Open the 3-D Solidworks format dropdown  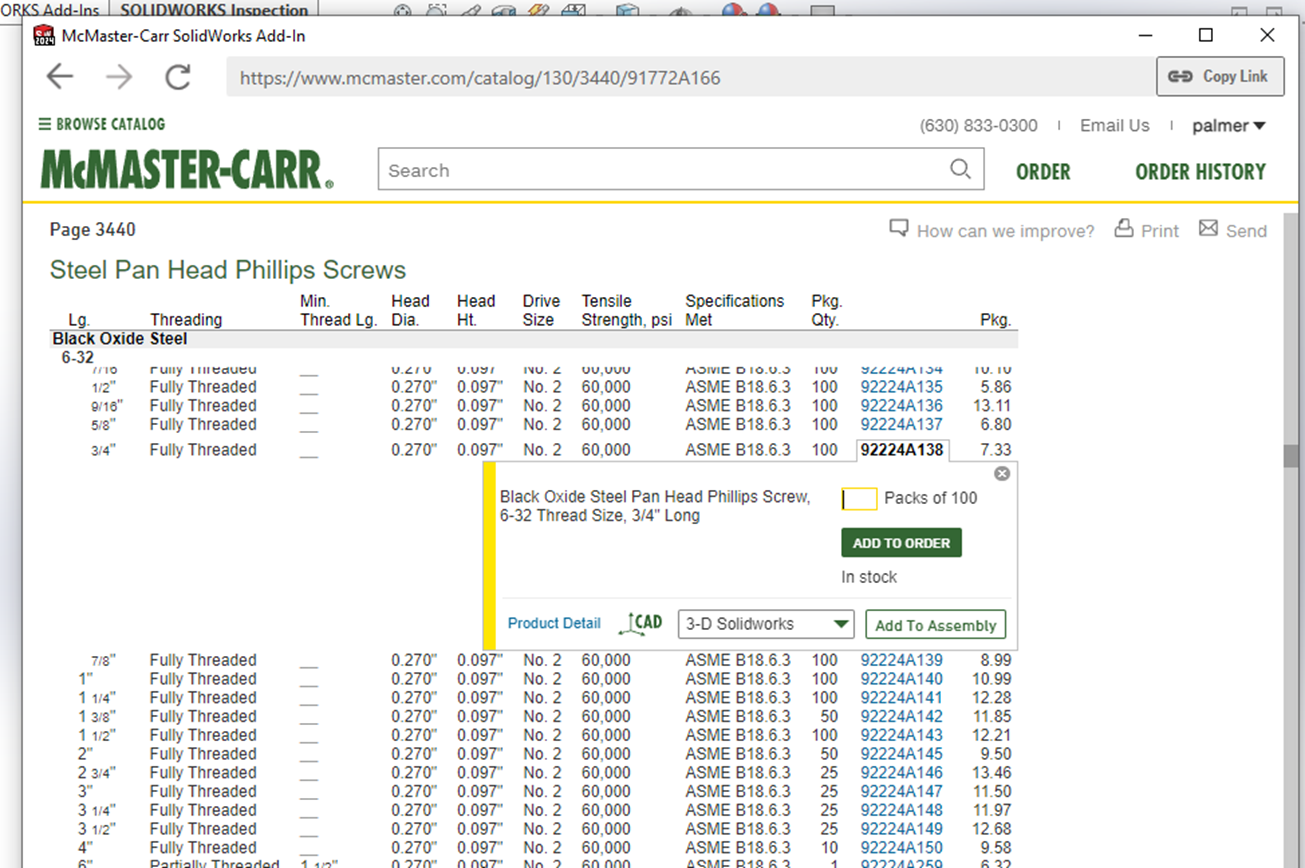tap(766, 624)
